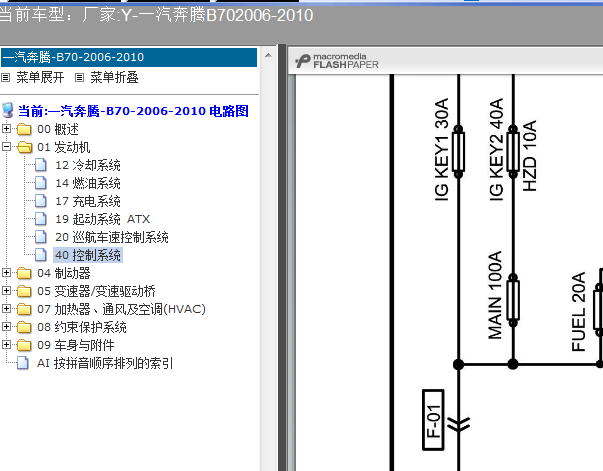Click the page icon of 40 控制系统
This screenshot has width=603, height=471.
coord(41,255)
